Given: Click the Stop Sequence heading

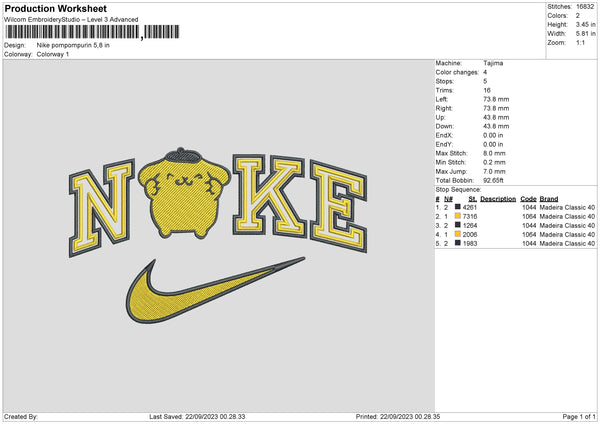Looking at the screenshot, I should click(x=458, y=190).
